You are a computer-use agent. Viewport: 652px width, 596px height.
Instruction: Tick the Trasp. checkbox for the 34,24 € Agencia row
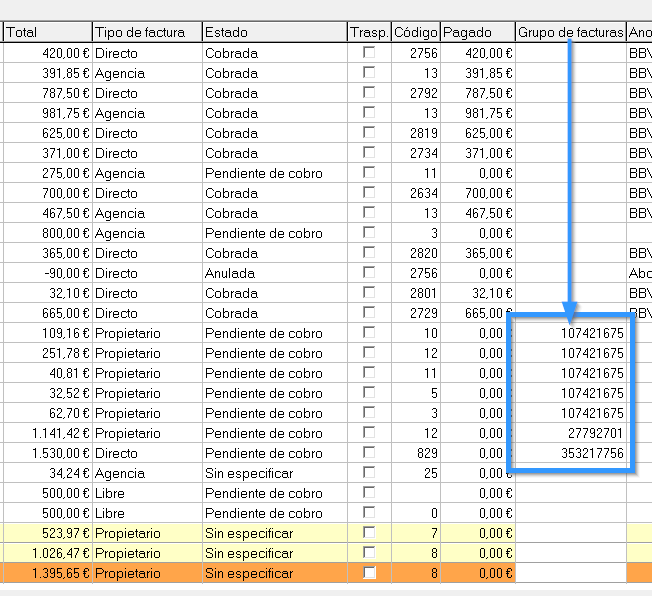coord(370,473)
